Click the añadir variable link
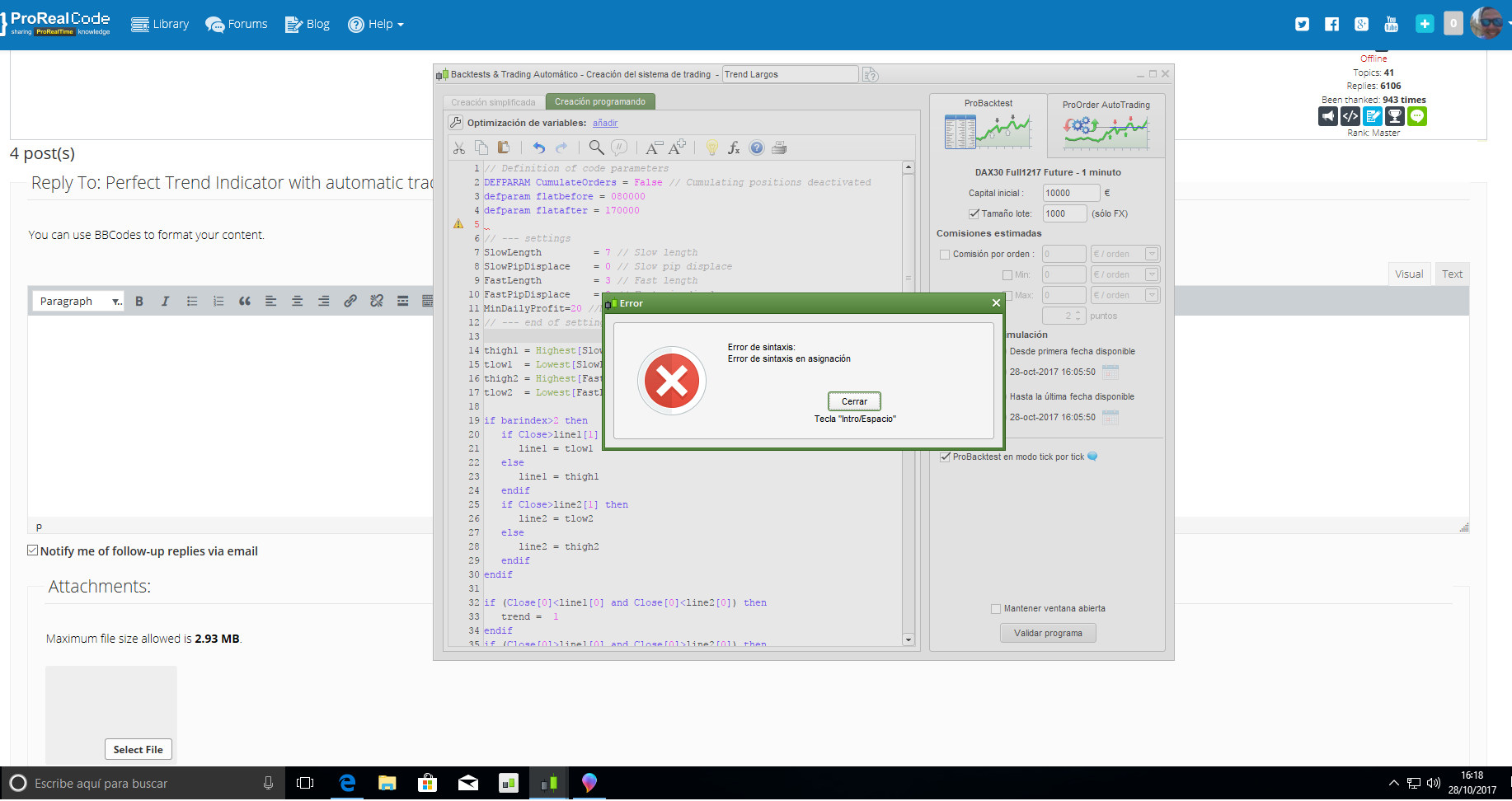 pos(605,124)
